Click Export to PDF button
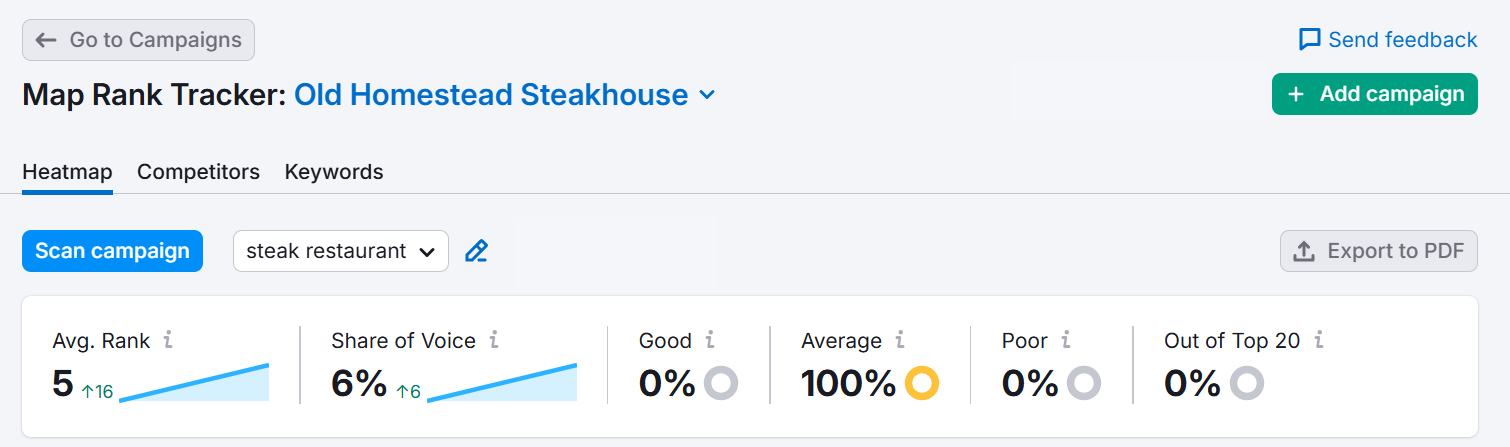 point(1378,251)
